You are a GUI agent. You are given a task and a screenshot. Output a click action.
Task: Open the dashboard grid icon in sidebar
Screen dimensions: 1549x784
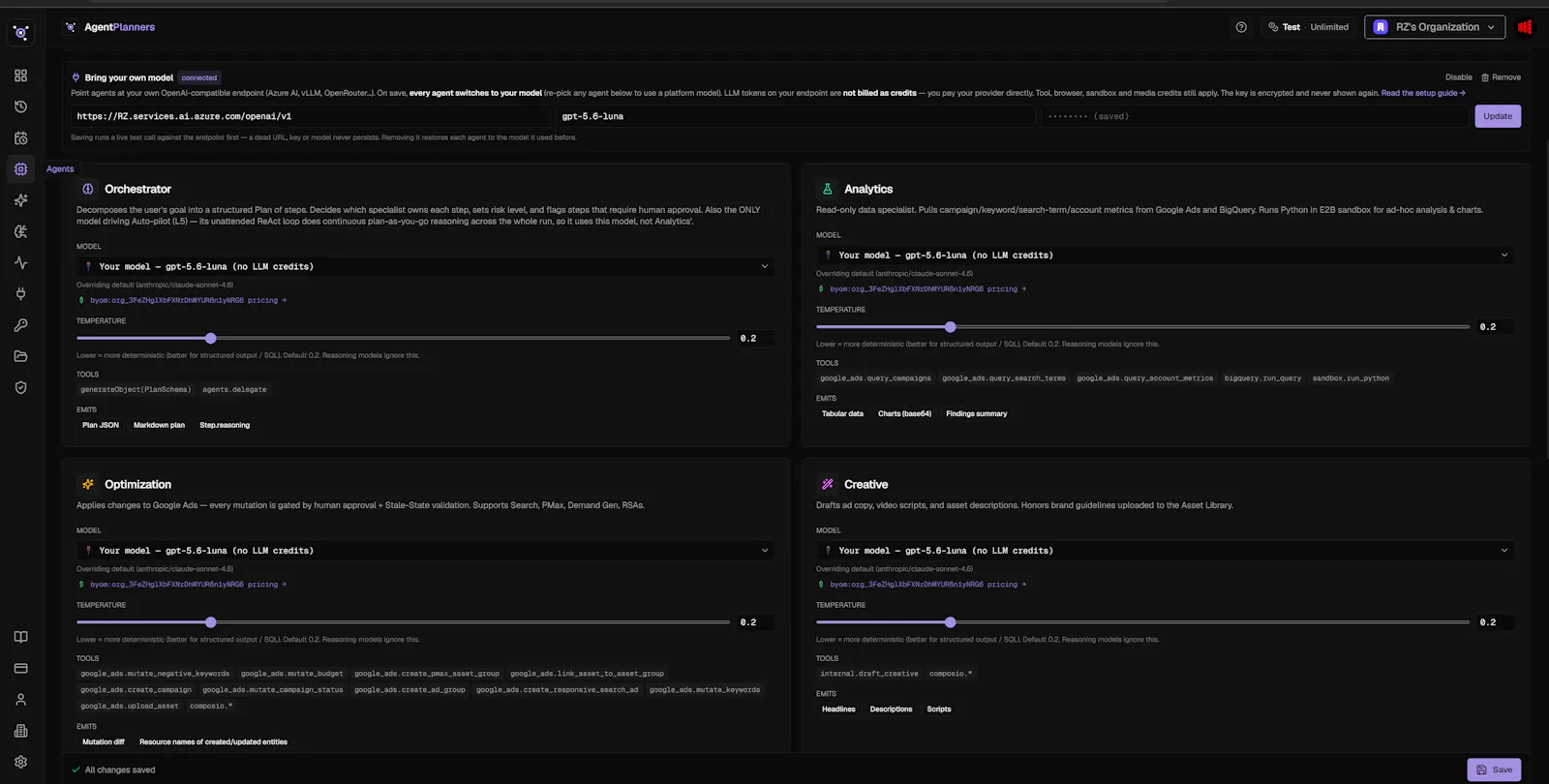point(20,75)
